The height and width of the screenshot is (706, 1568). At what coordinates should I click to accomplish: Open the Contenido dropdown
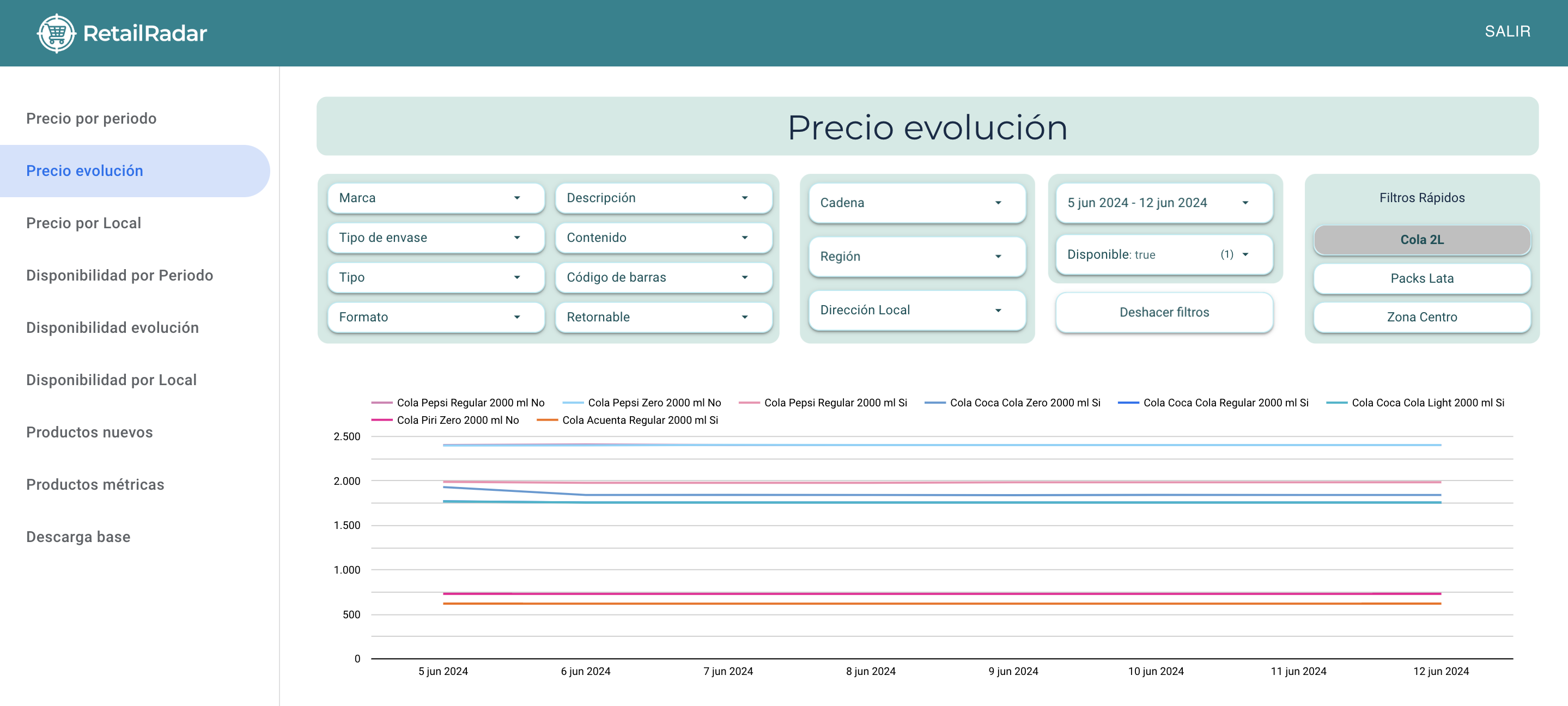[x=664, y=238]
